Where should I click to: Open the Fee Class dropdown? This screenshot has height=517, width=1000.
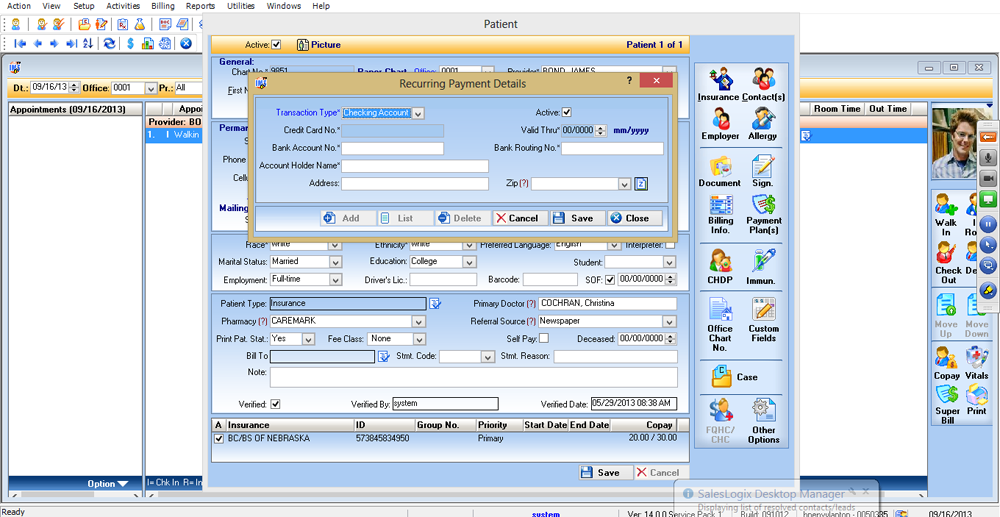point(418,339)
